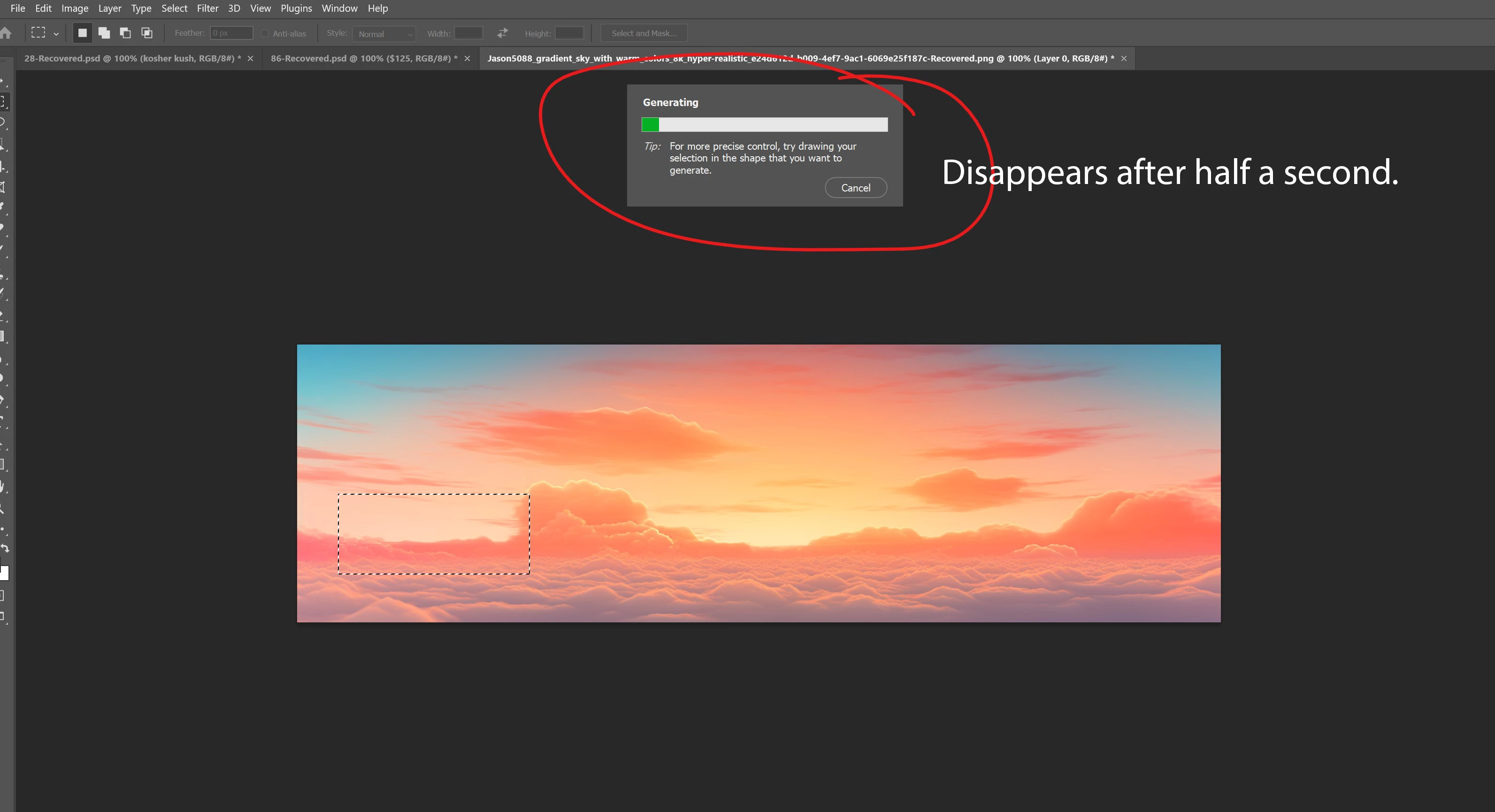Image resolution: width=1495 pixels, height=812 pixels.
Task: Close the 86-Recovered.psd tab
Action: (x=467, y=59)
